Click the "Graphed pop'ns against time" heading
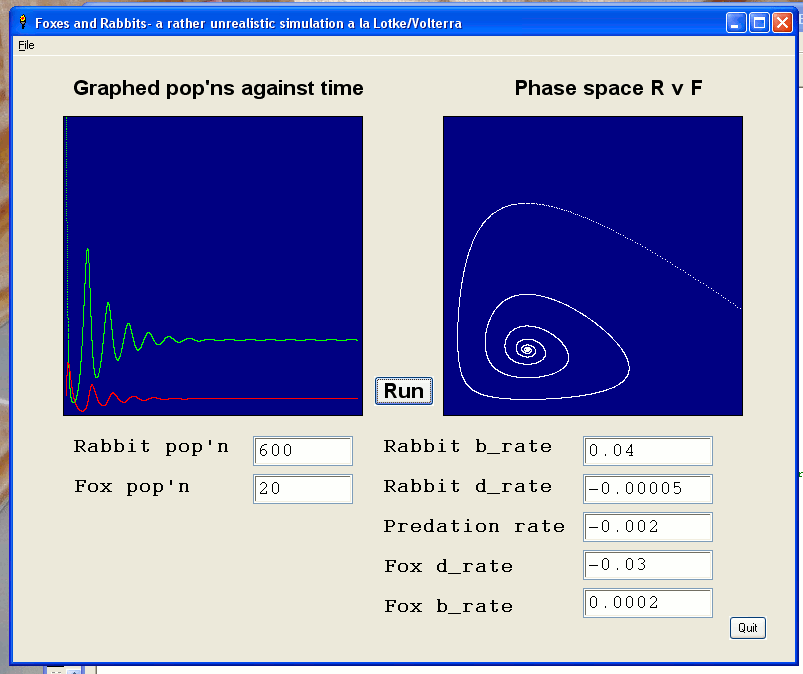This screenshot has width=803, height=674. (x=218, y=88)
